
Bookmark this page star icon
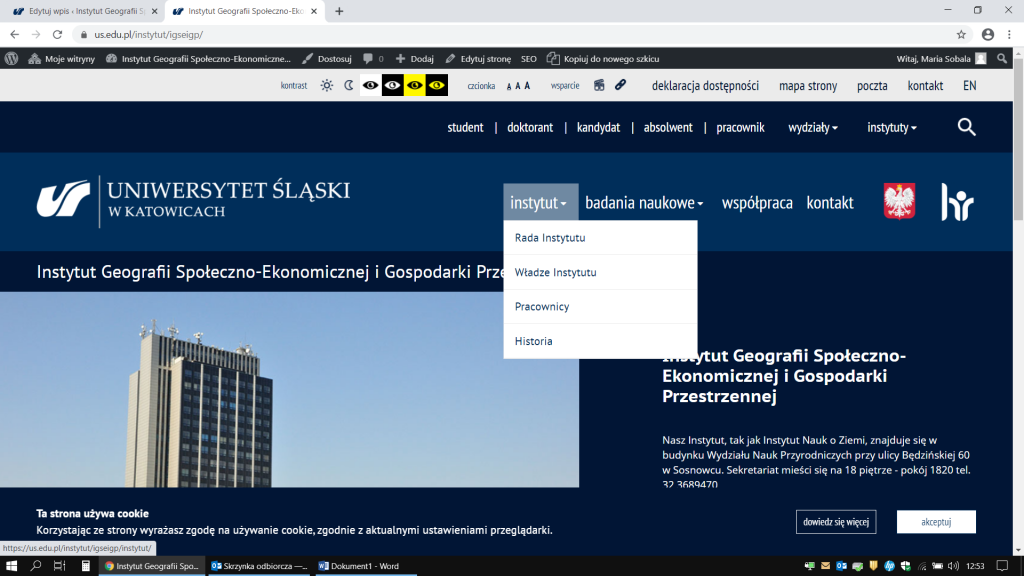point(961,35)
